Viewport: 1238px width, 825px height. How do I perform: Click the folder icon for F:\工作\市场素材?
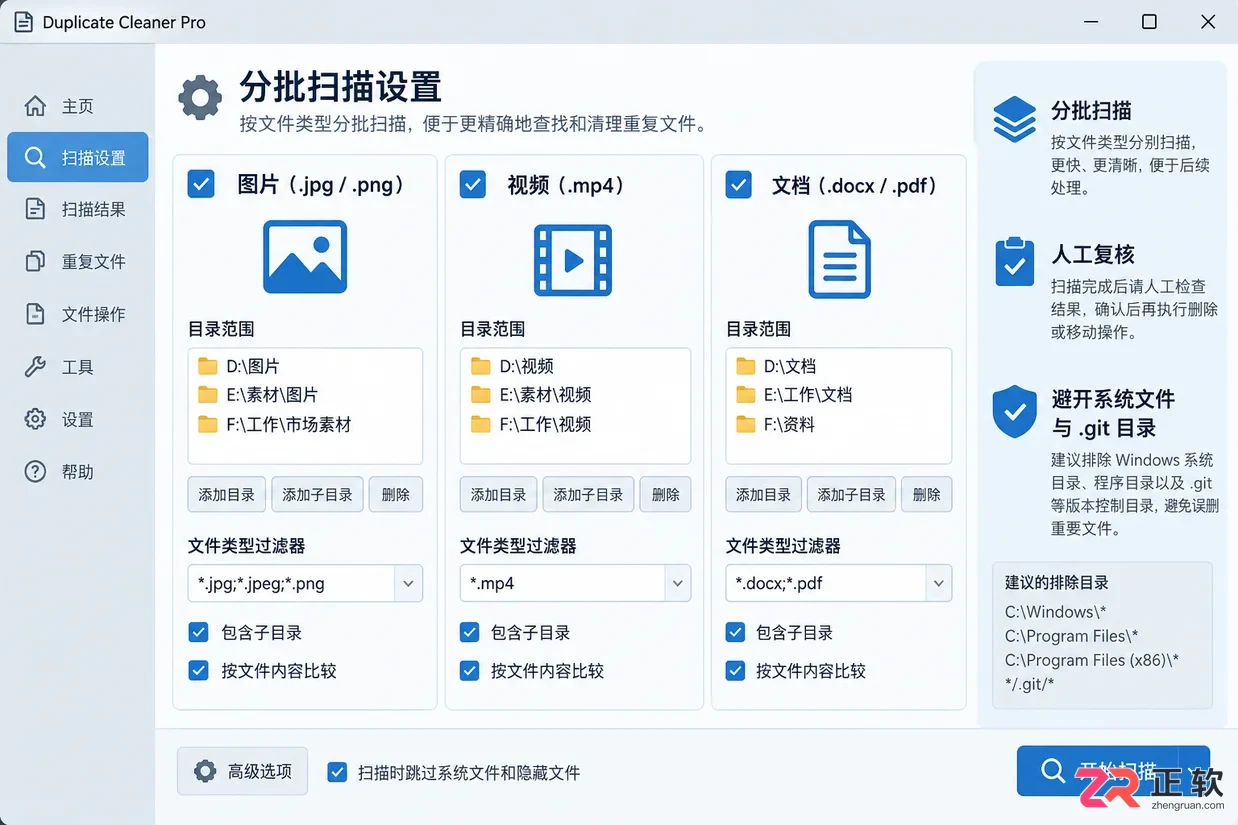pos(208,424)
